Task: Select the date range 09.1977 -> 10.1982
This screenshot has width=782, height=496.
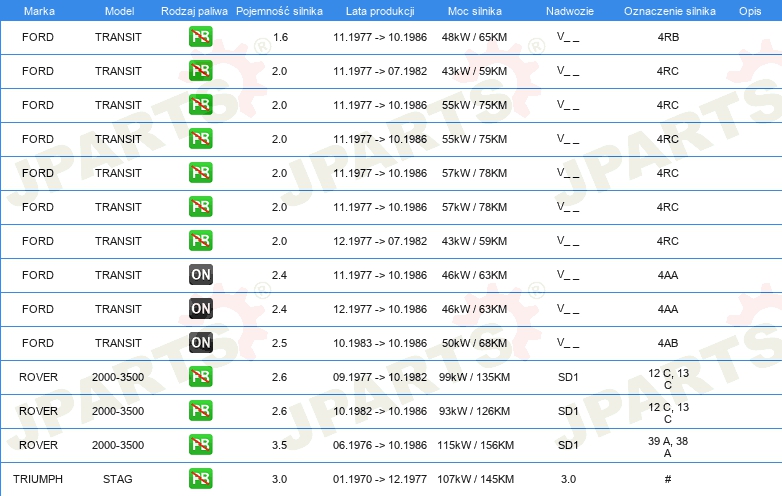Action: 380,377
